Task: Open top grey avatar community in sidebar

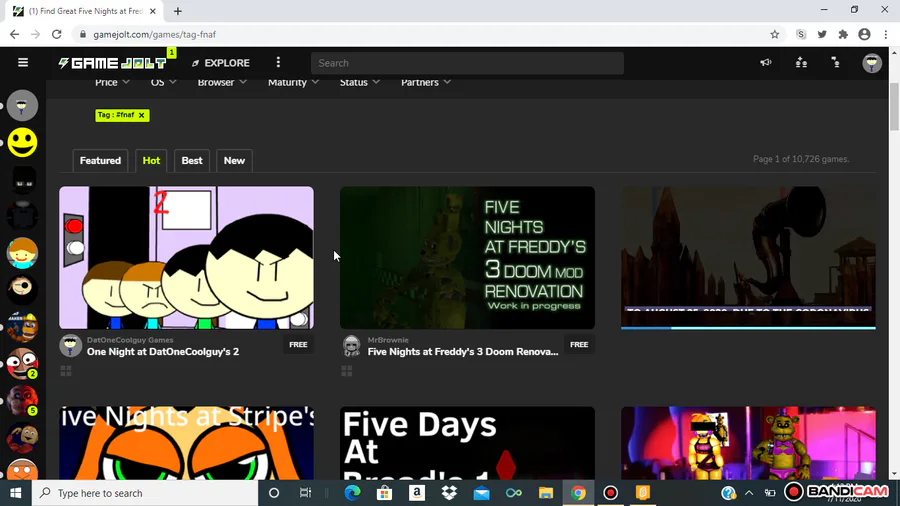Action: pyautogui.click(x=22, y=106)
